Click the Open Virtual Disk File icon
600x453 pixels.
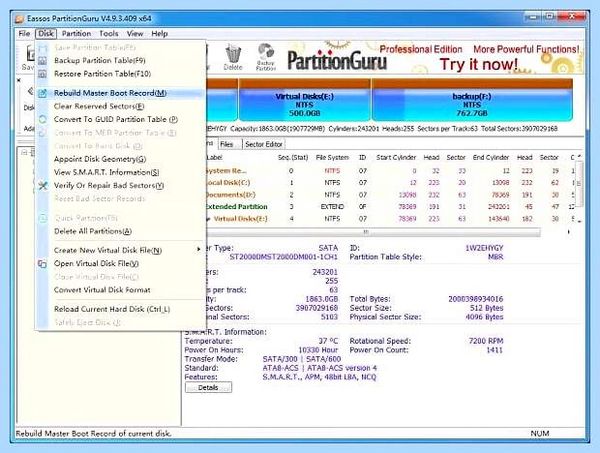(42, 264)
